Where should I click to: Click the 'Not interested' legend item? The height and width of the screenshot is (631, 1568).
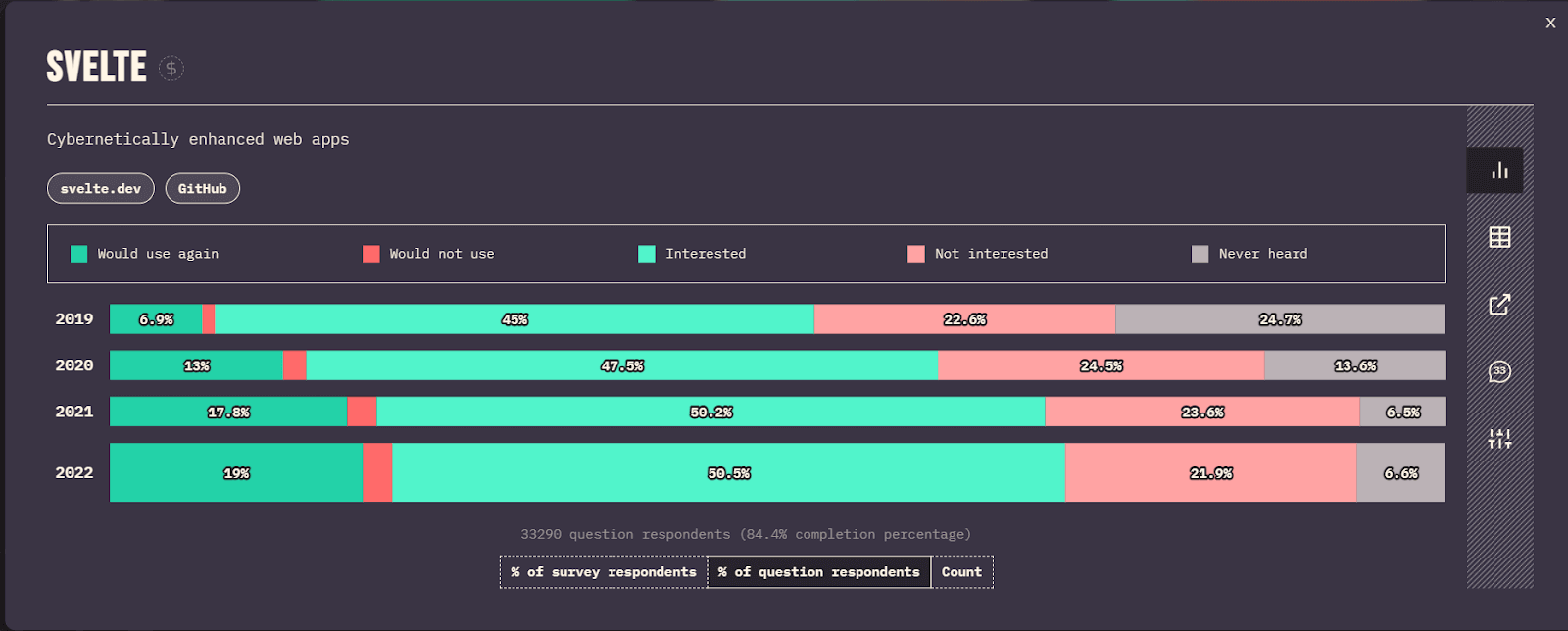(990, 254)
